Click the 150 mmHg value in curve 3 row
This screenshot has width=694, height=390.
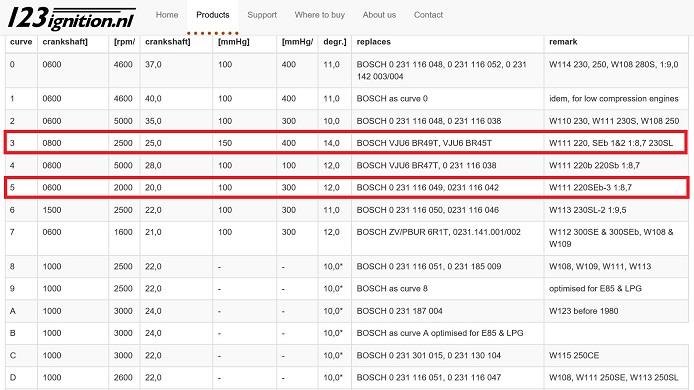coord(225,143)
